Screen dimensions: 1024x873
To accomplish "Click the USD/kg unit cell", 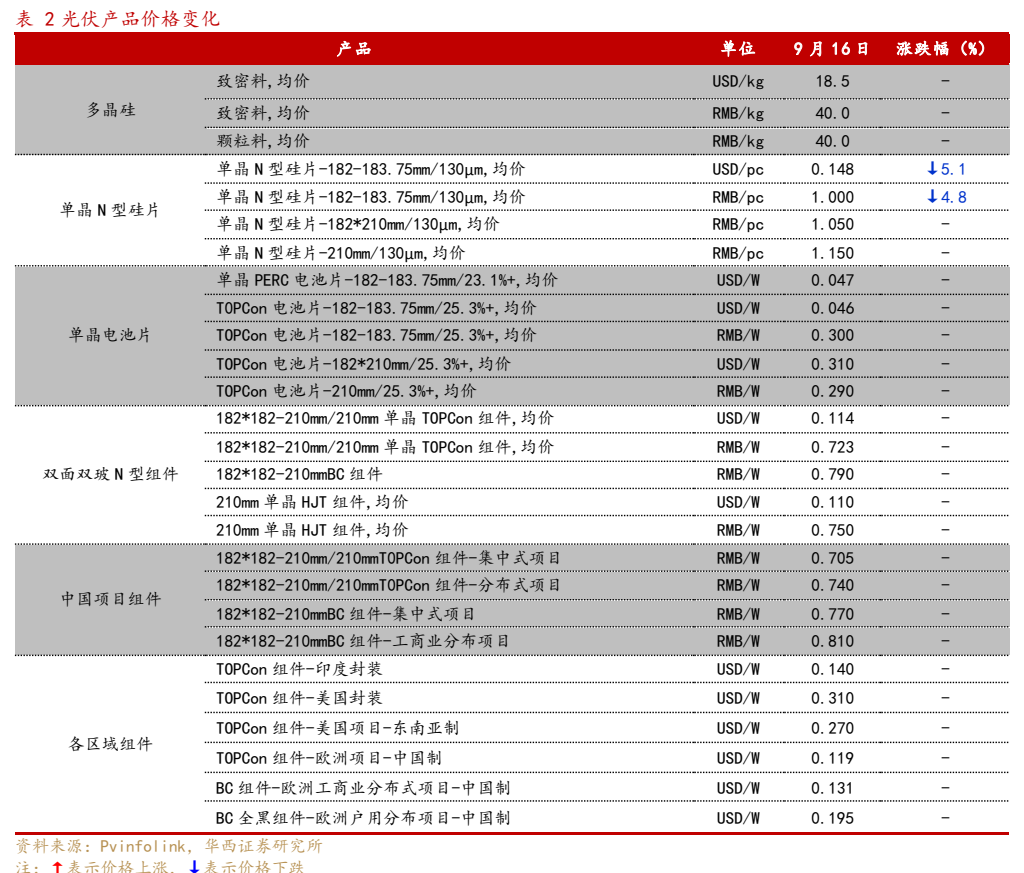I will pyautogui.click(x=738, y=82).
